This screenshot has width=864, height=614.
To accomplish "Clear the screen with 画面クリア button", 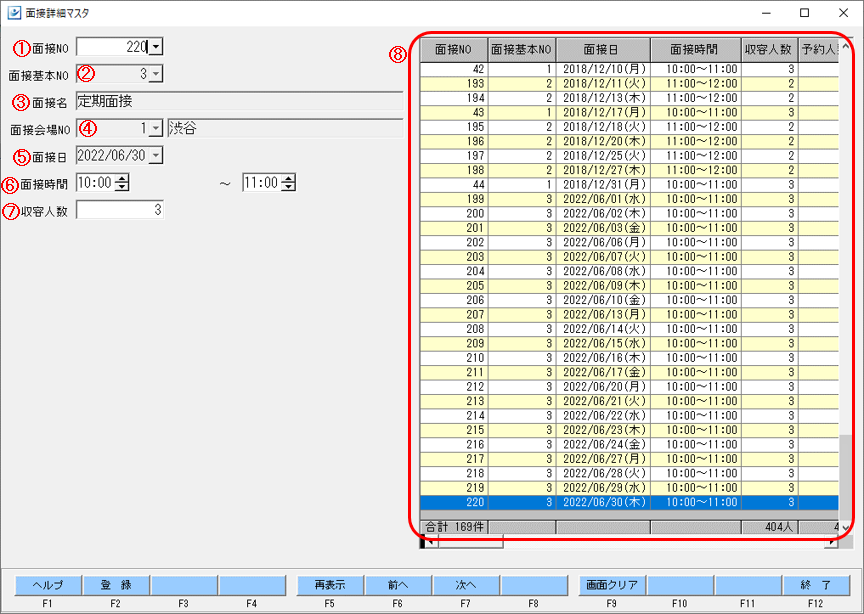I will pos(612,585).
